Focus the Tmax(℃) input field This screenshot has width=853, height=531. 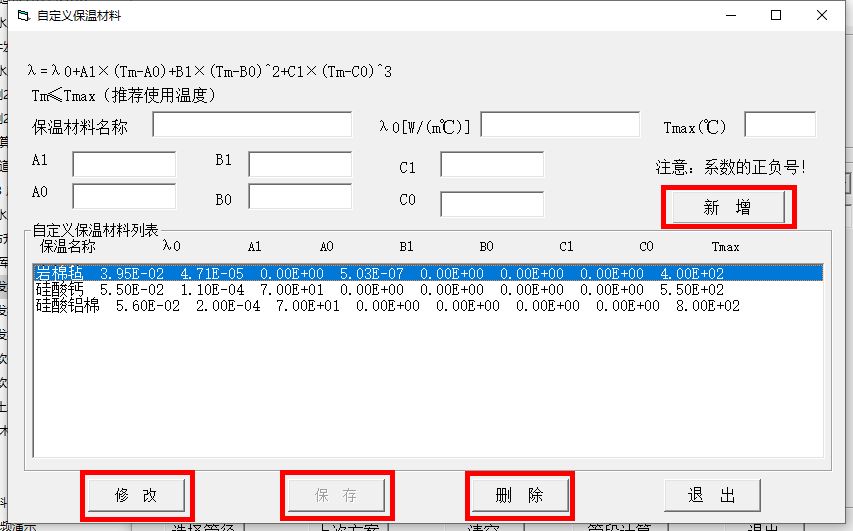(780, 125)
